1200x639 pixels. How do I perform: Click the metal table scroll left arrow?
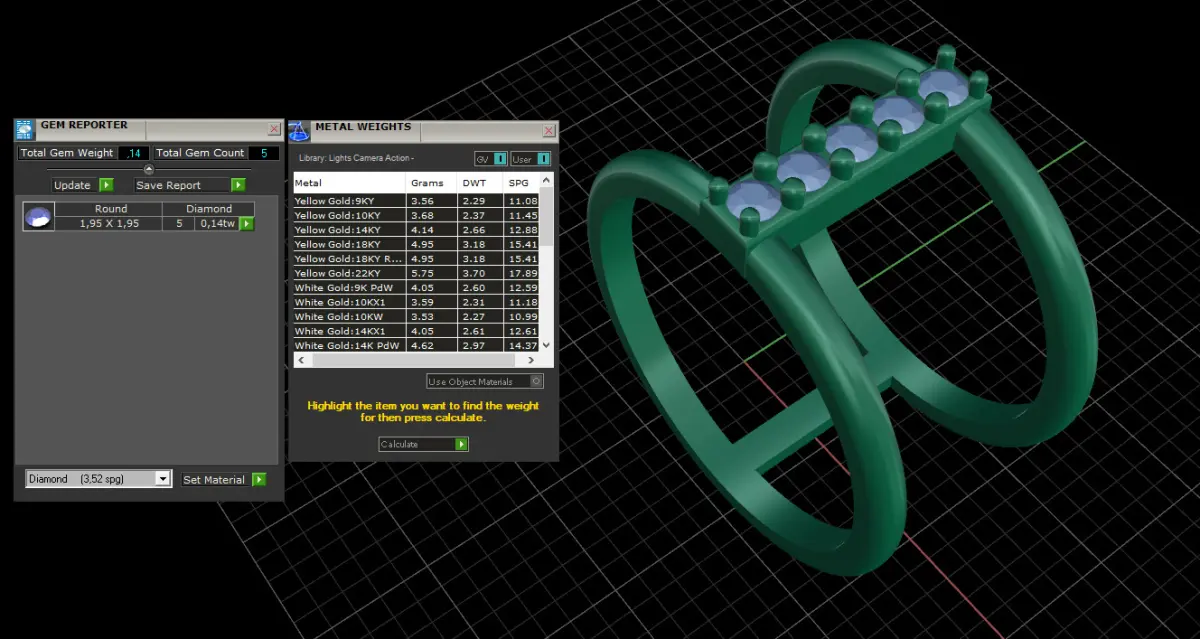tap(300, 358)
